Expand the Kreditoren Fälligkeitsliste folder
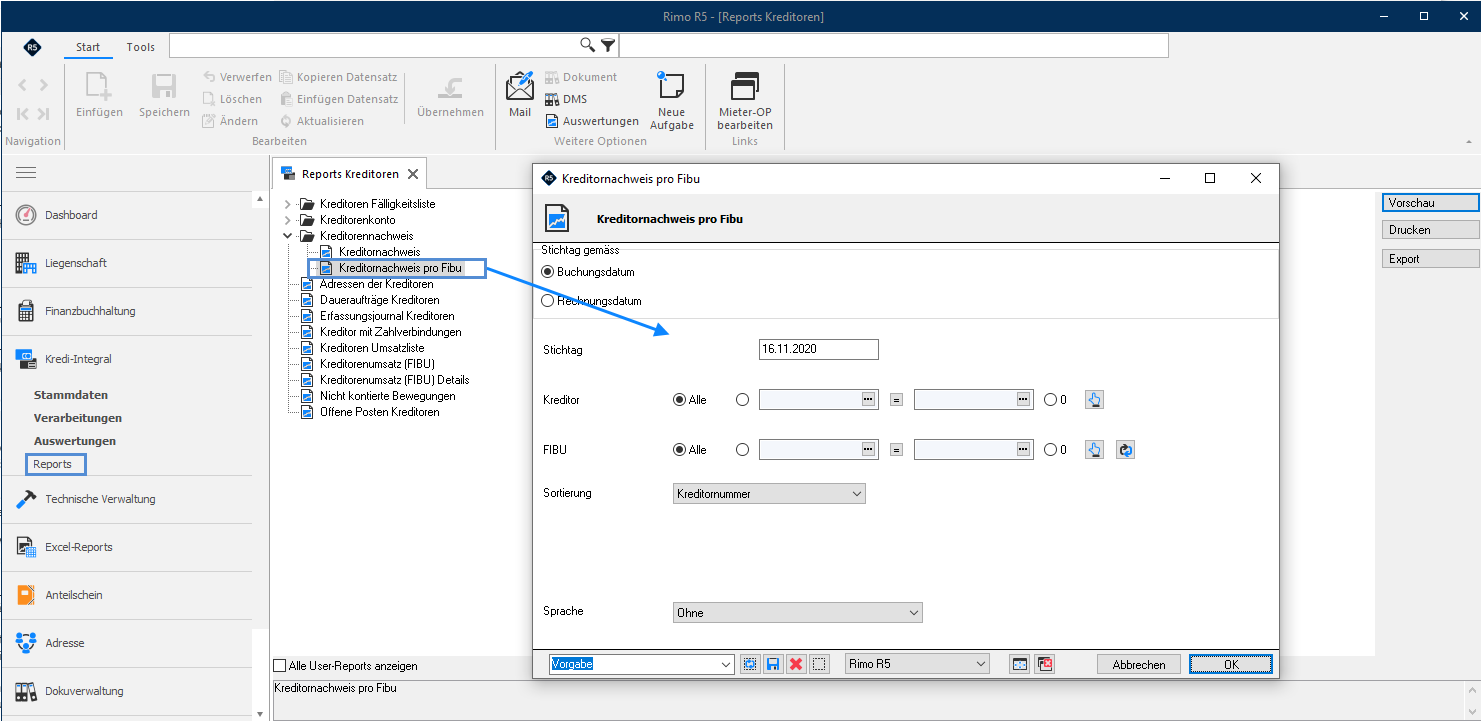 coord(288,204)
